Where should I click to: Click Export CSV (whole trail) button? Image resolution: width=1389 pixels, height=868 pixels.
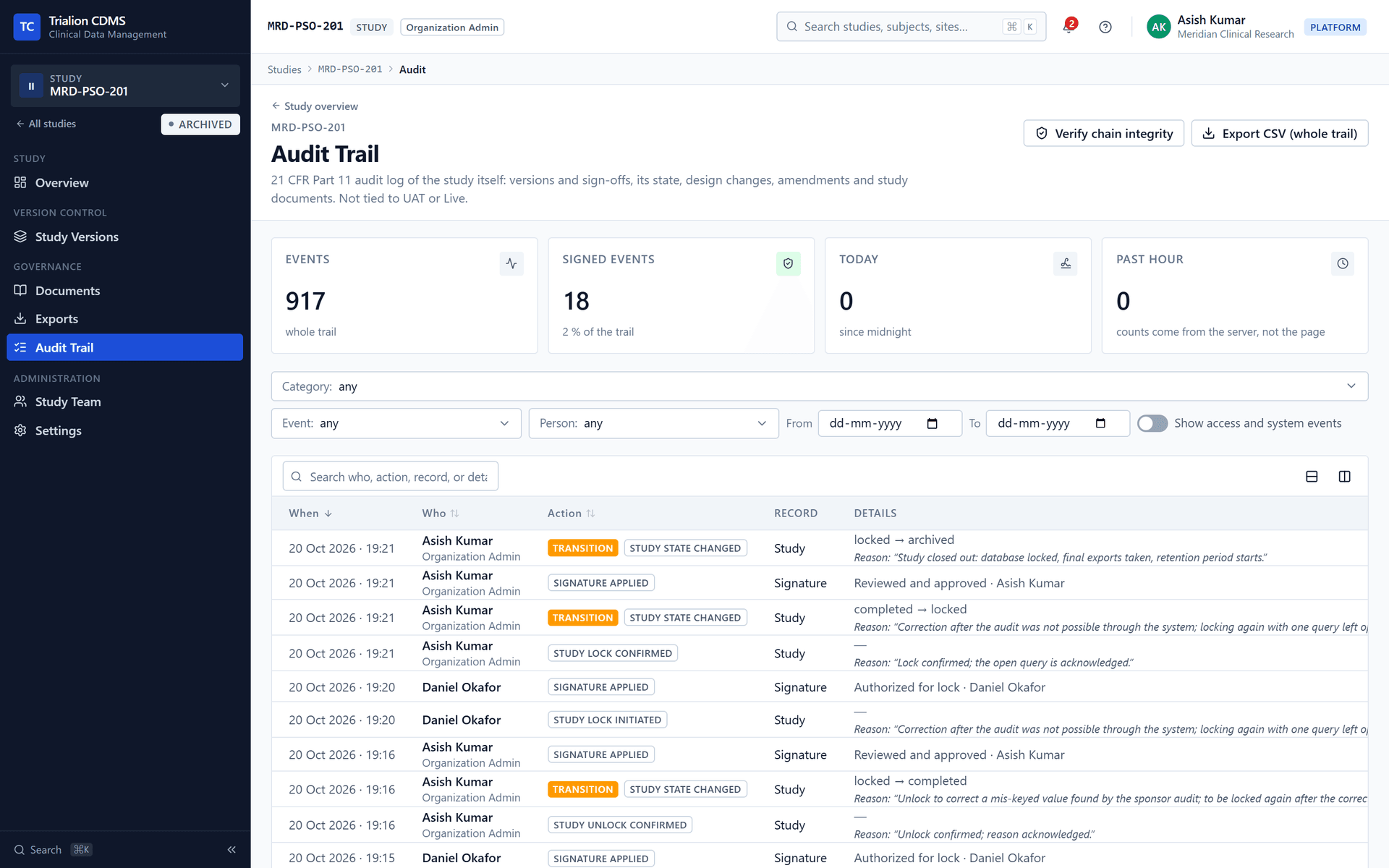[1279, 133]
